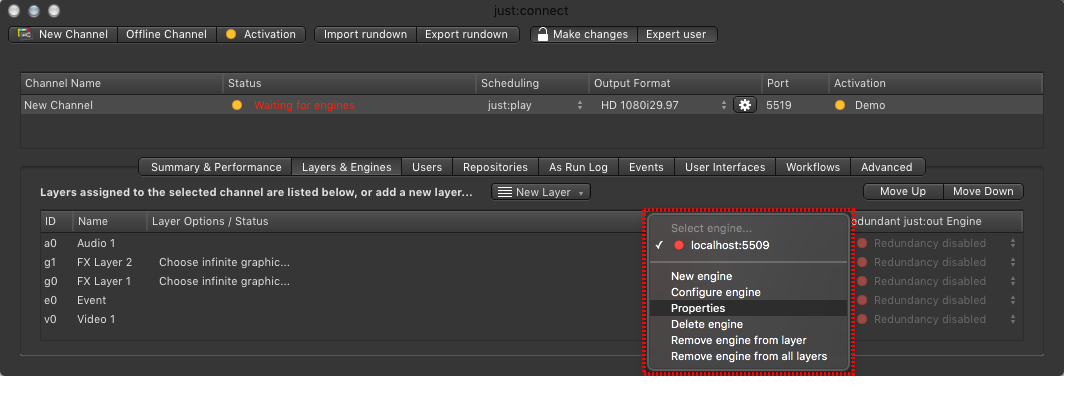Viewport: 1084px width, 396px height.
Task: Choose Configure engine from the menu
Action: point(749,292)
